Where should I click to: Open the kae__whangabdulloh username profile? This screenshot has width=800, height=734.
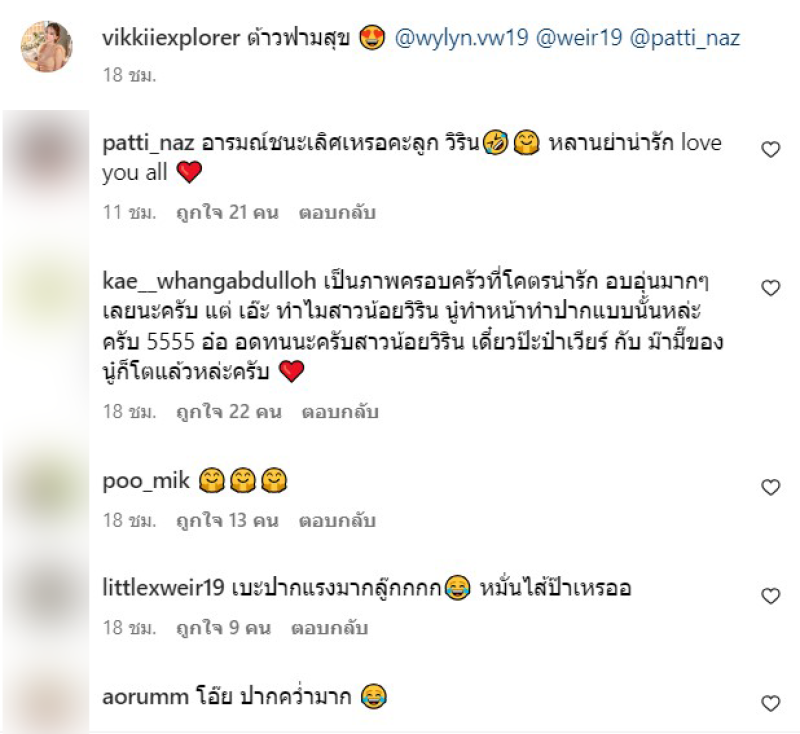pyautogui.click(x=209, y=281)
